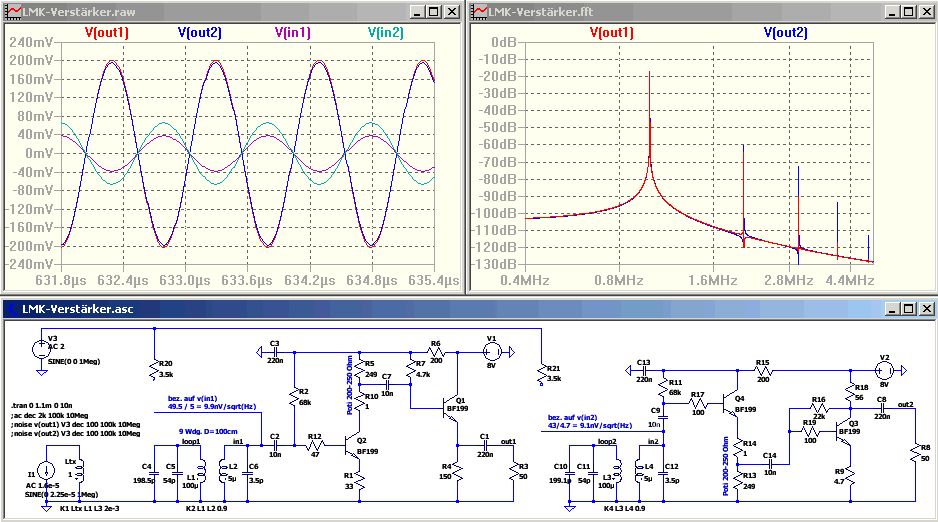Click the 43/4.7 = 9.1nV/sqrt(Hz) note

coord(590,426)
